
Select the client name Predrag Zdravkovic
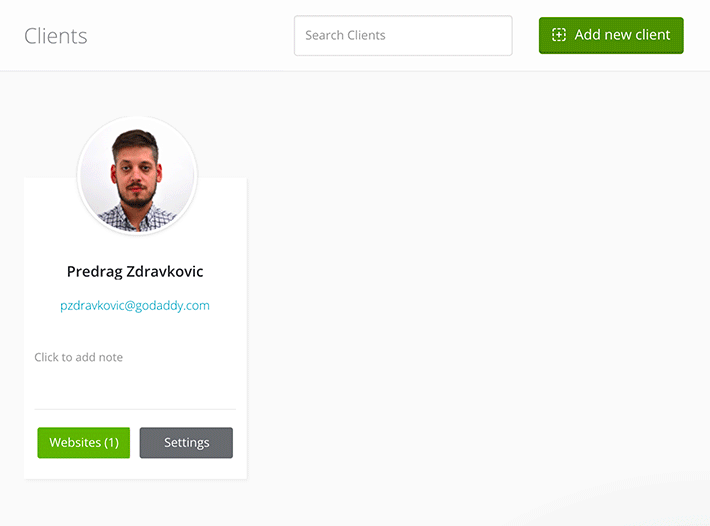pyautogui.click(x=135, y=271)
